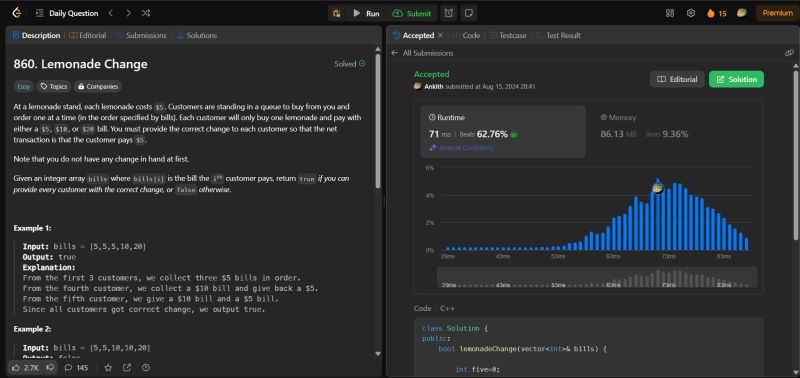
Task: Go to next question arrow
Action: pos(128,13)
